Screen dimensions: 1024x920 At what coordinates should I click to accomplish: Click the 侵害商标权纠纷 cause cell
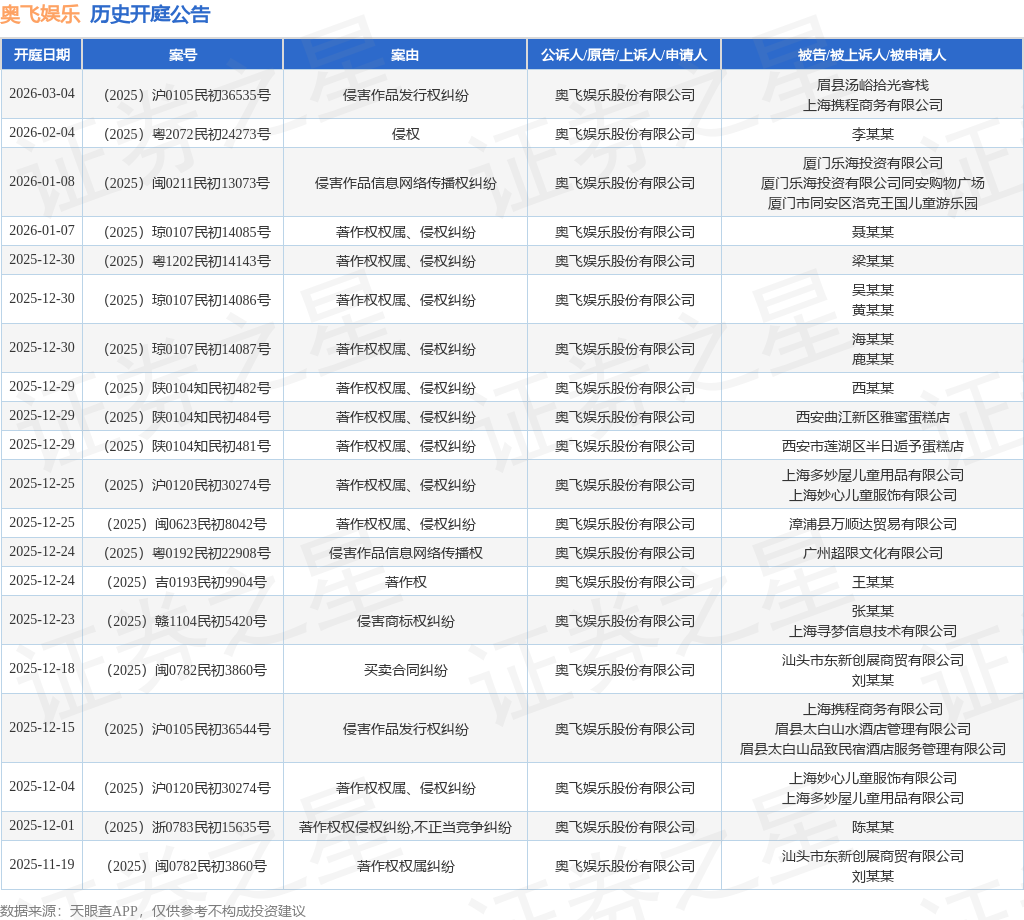(x=406, y=621)
